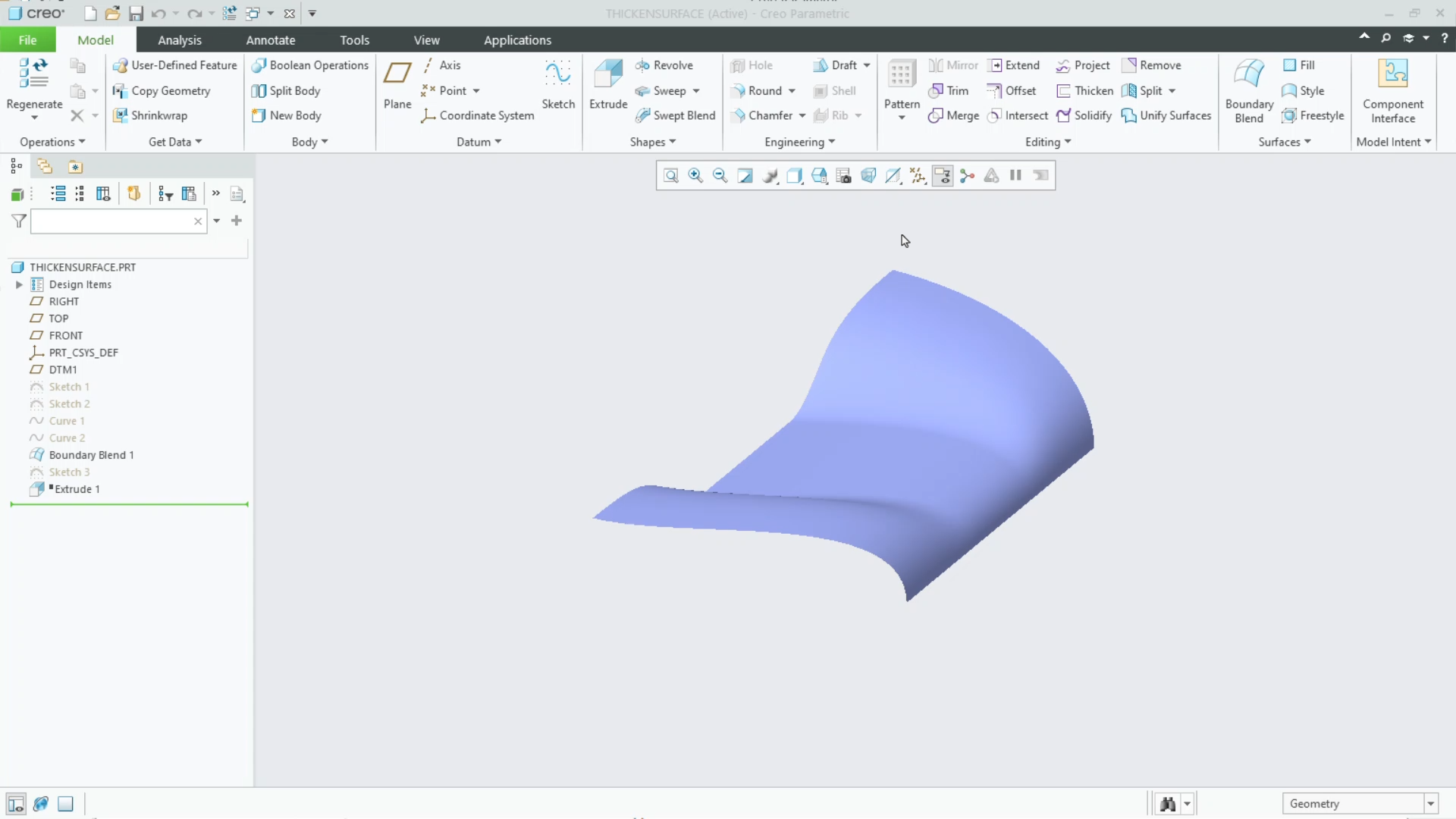Select the Solidify tool

1084,115
